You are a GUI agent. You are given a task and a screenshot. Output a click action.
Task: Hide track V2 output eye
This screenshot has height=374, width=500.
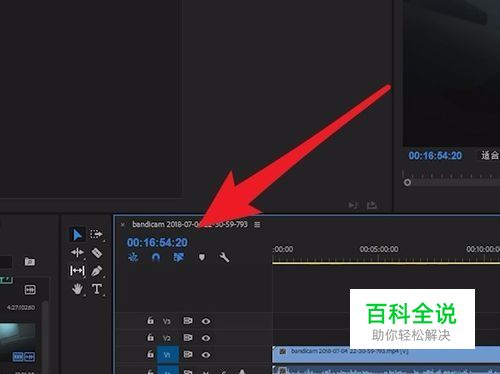point(206,338)
